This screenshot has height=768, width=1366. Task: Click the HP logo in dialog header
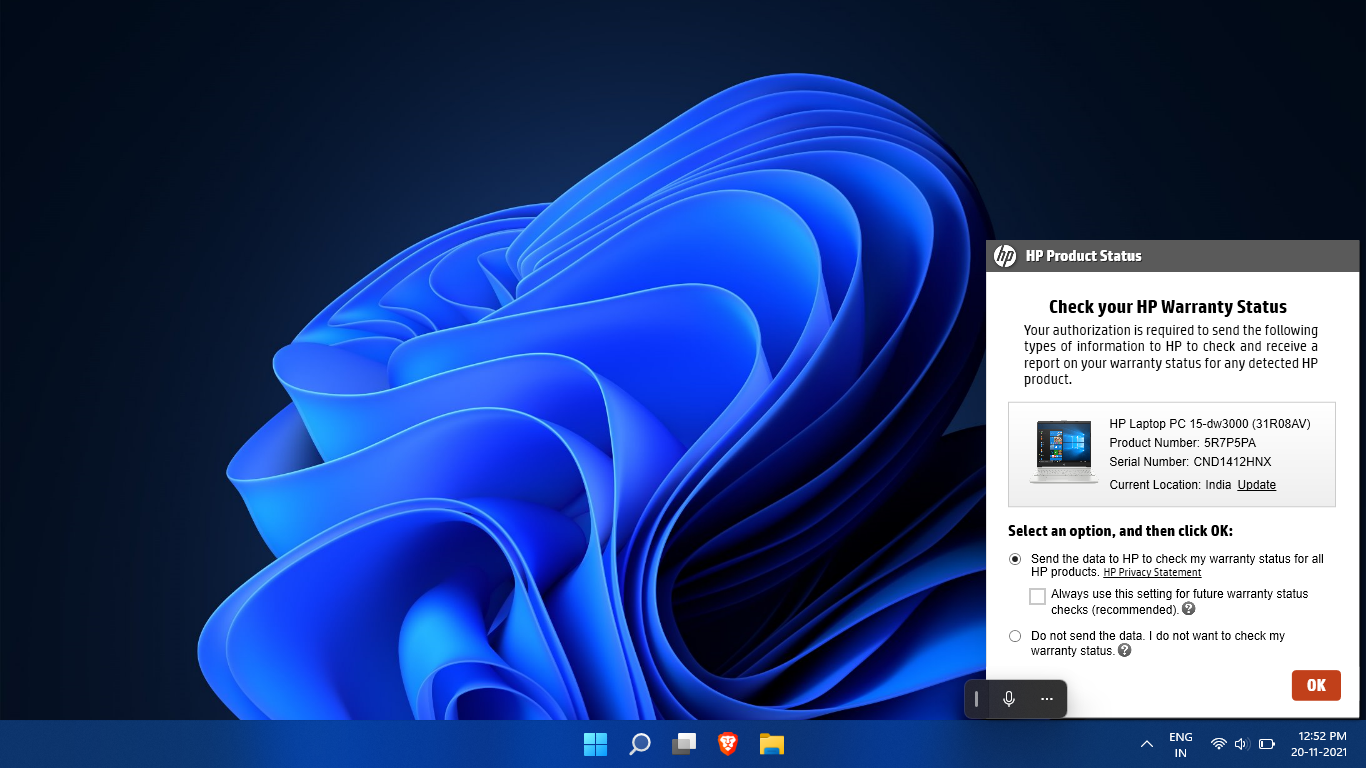coord(1005,256)
